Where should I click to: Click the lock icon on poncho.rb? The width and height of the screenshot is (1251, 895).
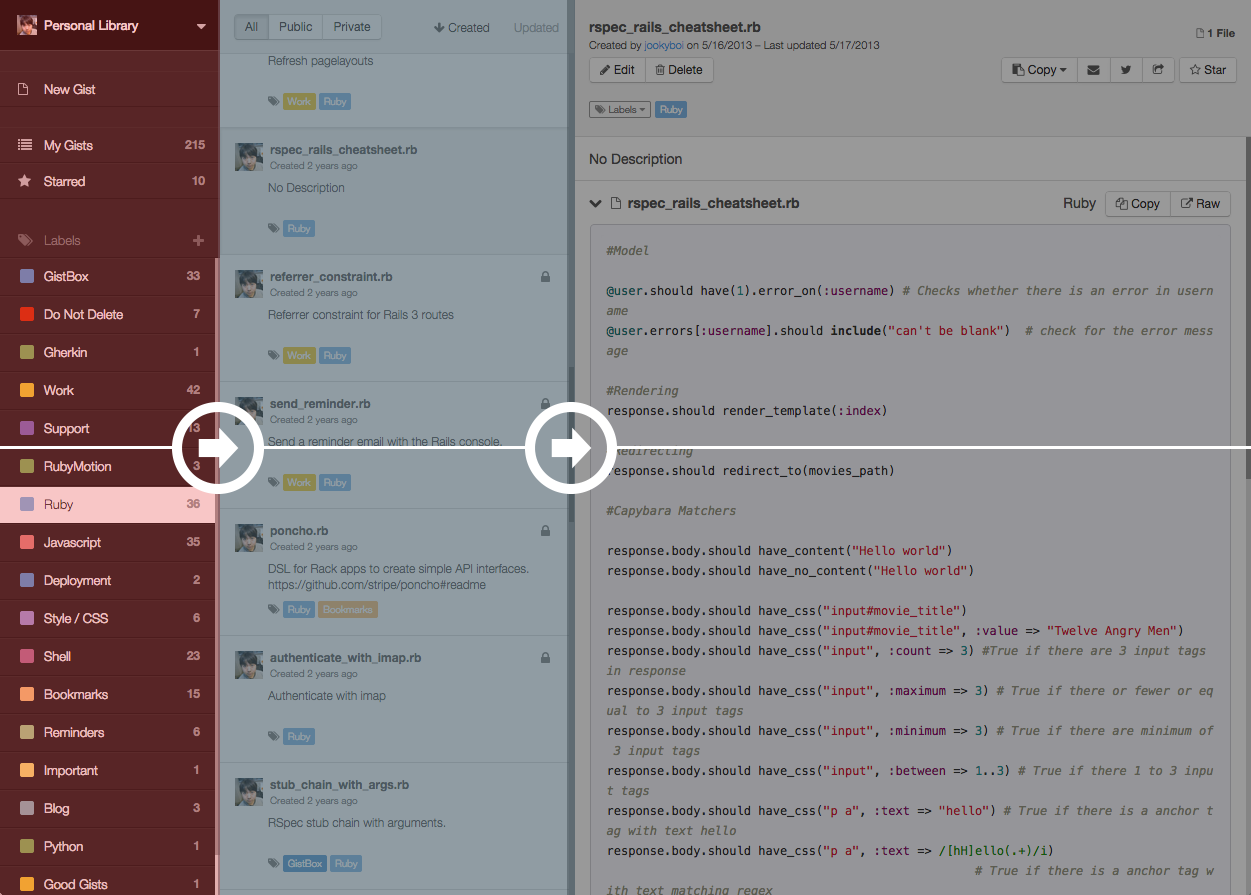tap(545, 531)
